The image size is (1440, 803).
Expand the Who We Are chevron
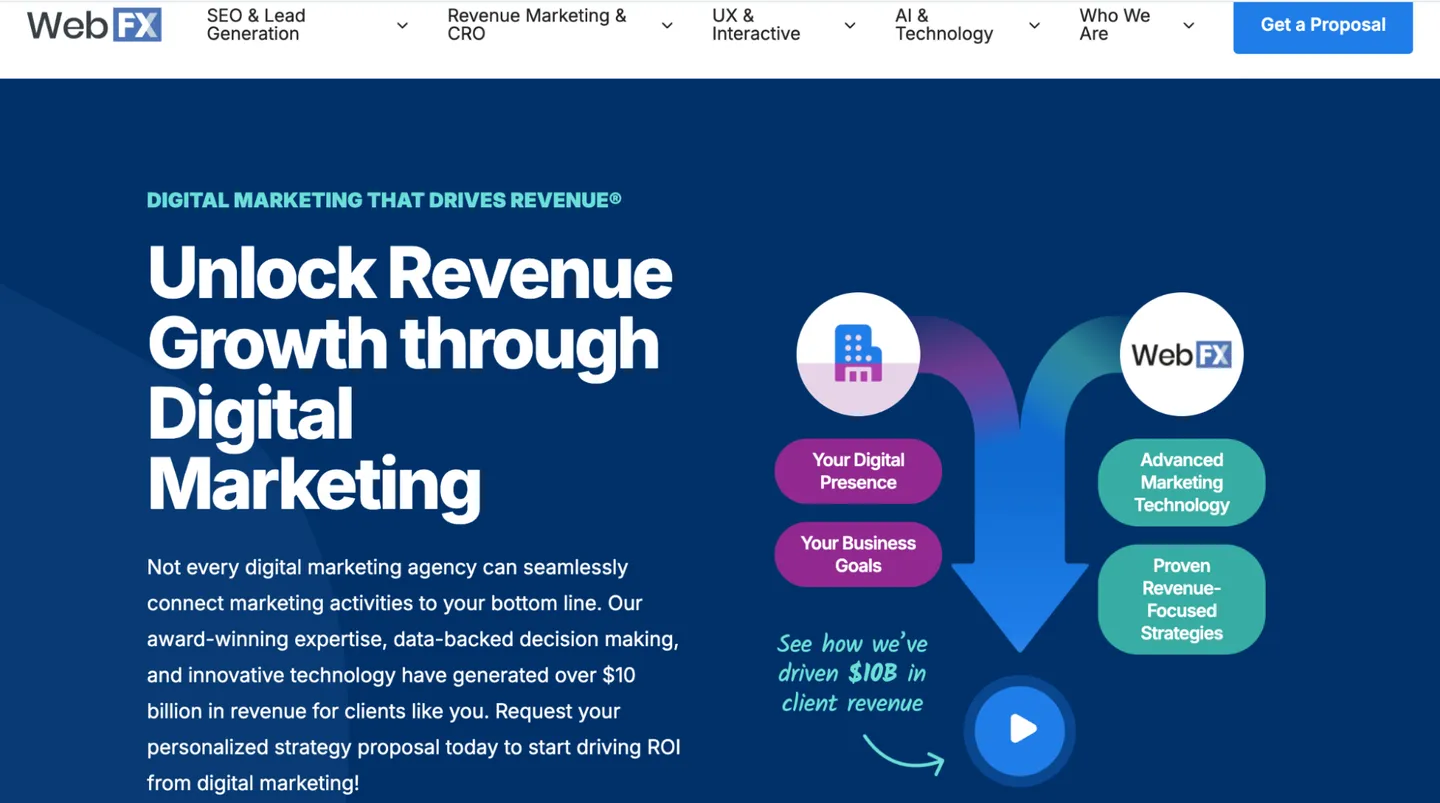point(1188,26)
